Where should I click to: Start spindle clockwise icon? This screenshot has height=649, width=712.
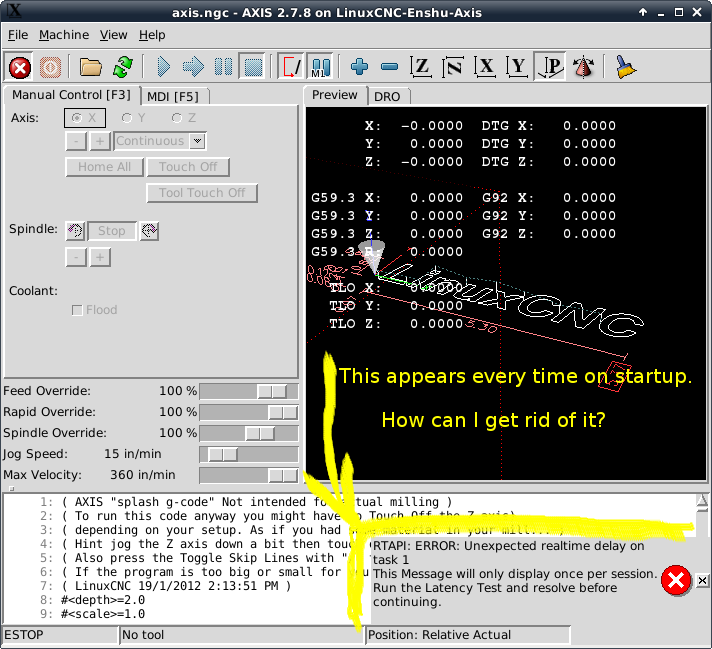(x=149, y=231)
